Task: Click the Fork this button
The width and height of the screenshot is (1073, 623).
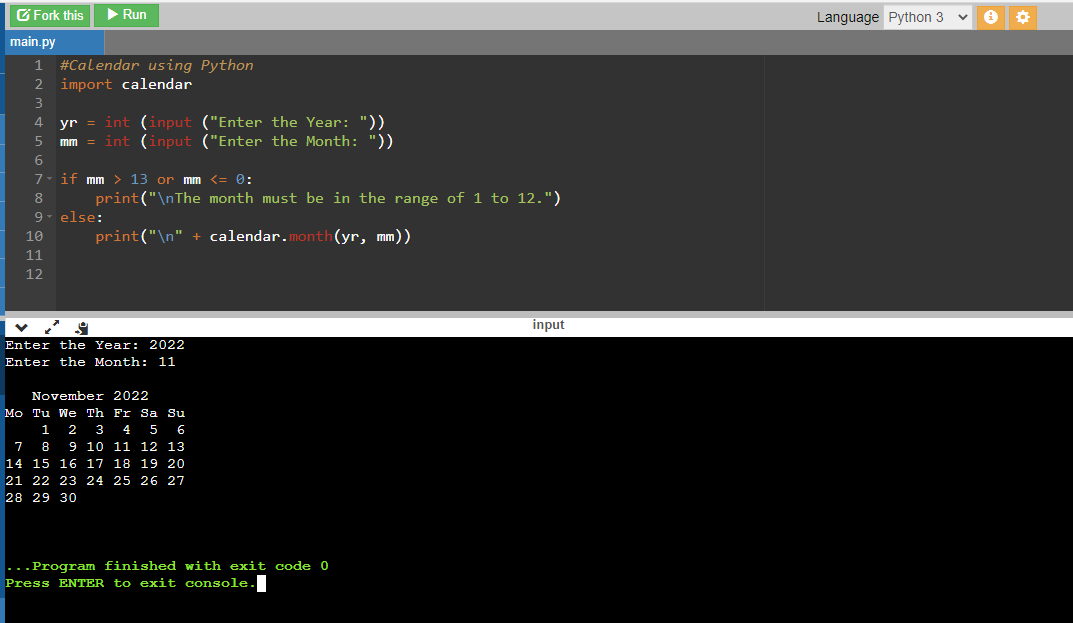Action: pyautogui.click(x=50, y=15)
